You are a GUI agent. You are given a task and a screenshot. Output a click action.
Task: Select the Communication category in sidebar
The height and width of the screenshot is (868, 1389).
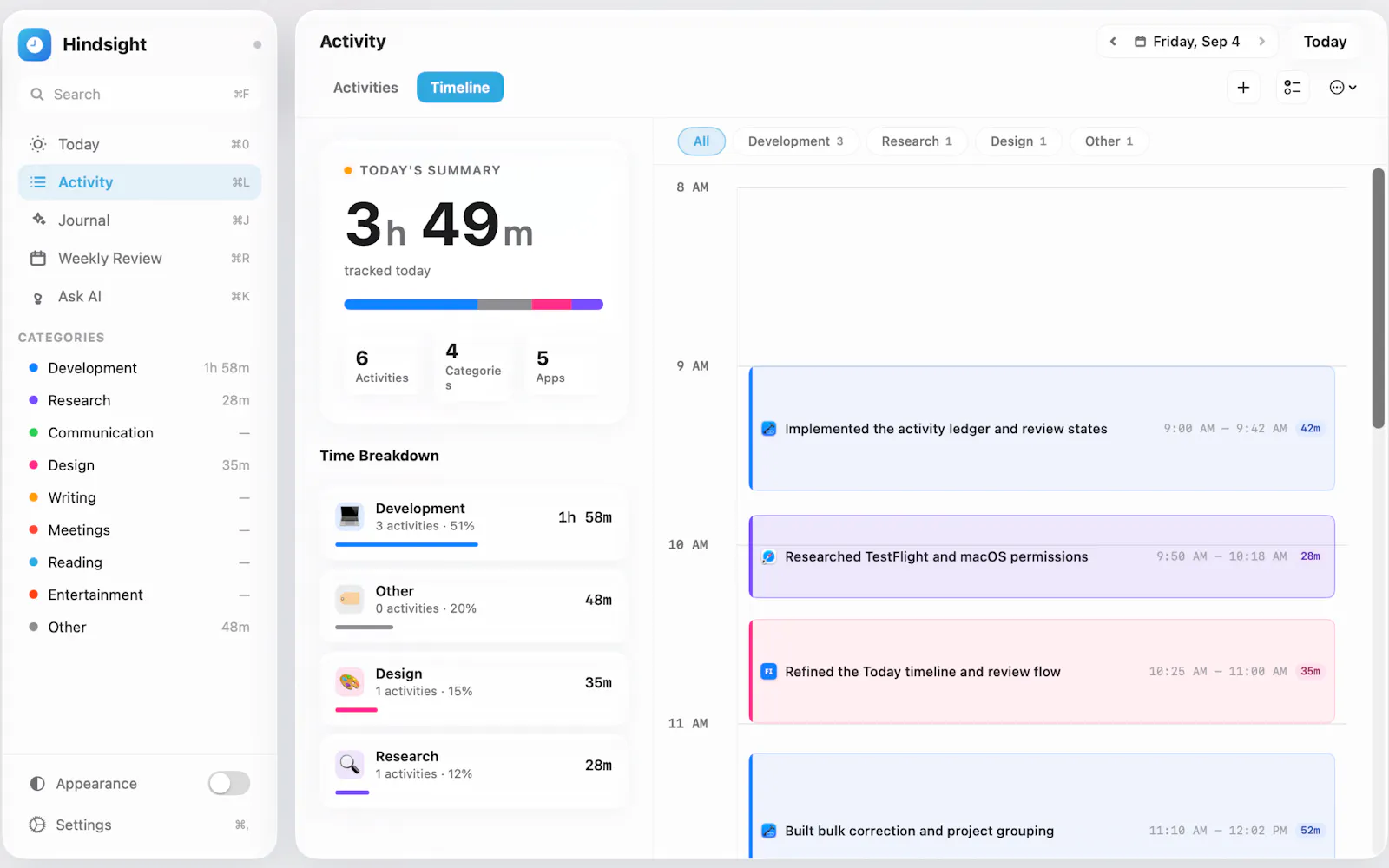(x=140, y=433)
